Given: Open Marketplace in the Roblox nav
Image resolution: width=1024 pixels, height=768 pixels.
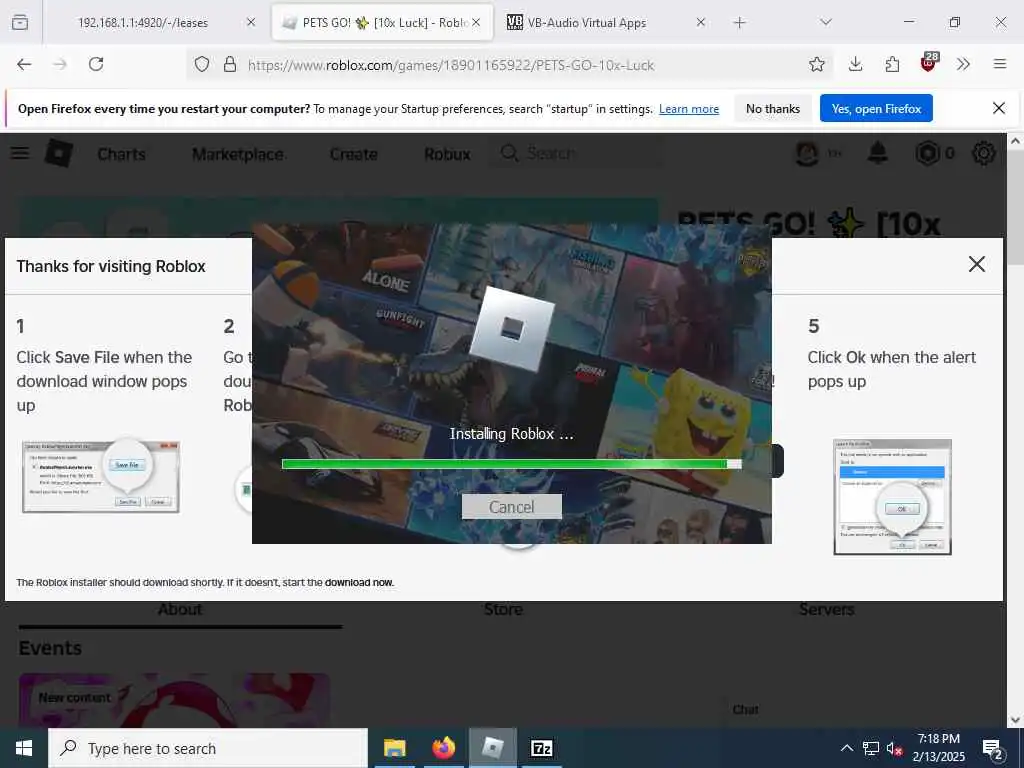Looking at the screenshot, I should [x=238, y=154].
